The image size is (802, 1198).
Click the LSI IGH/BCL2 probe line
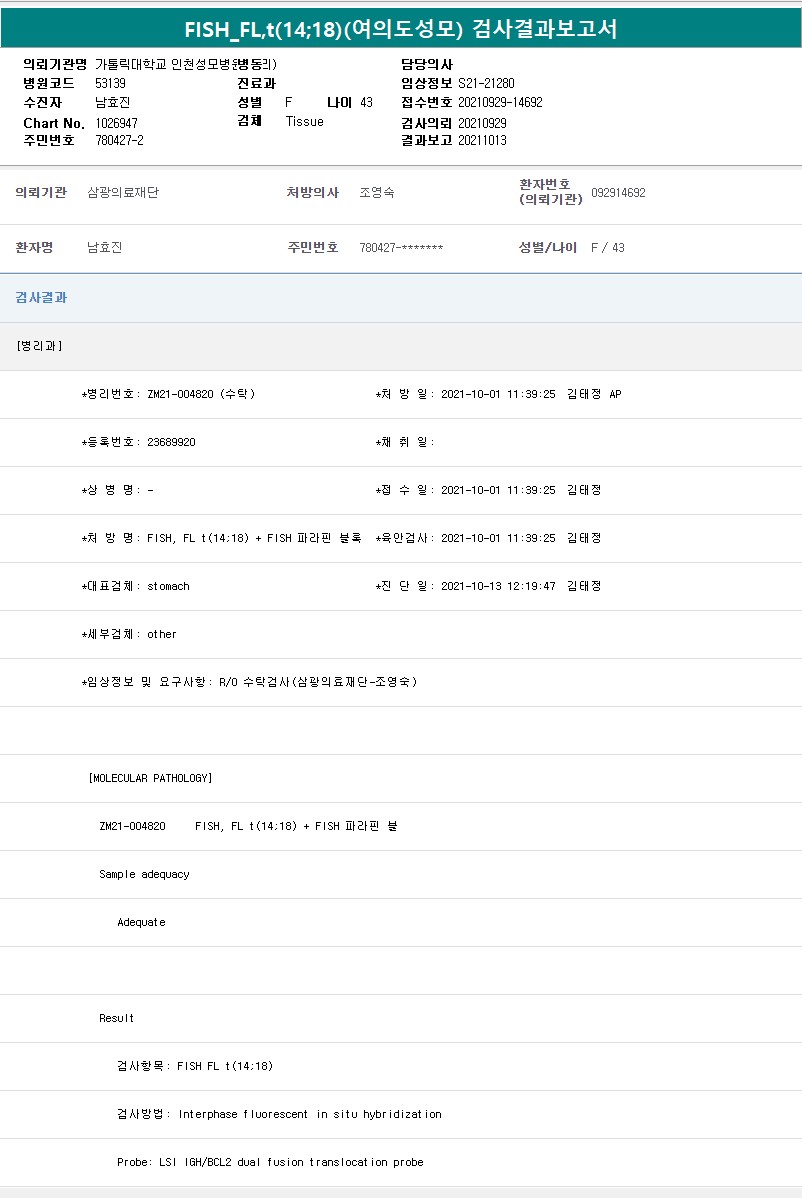270,1163
